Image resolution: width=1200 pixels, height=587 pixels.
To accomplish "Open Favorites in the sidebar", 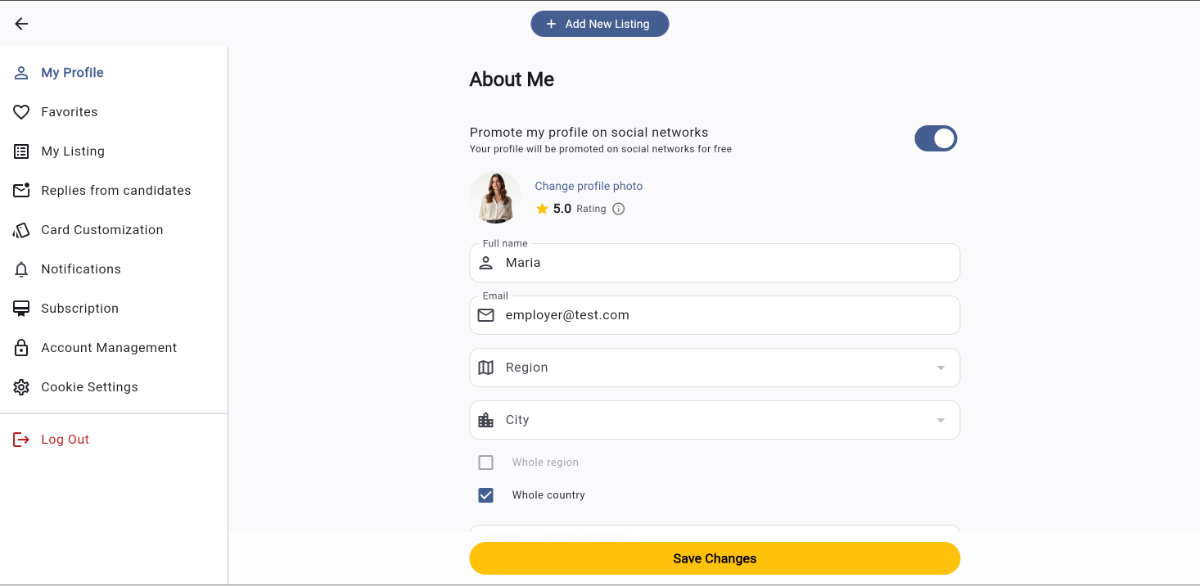I will [x=114, y=112].
